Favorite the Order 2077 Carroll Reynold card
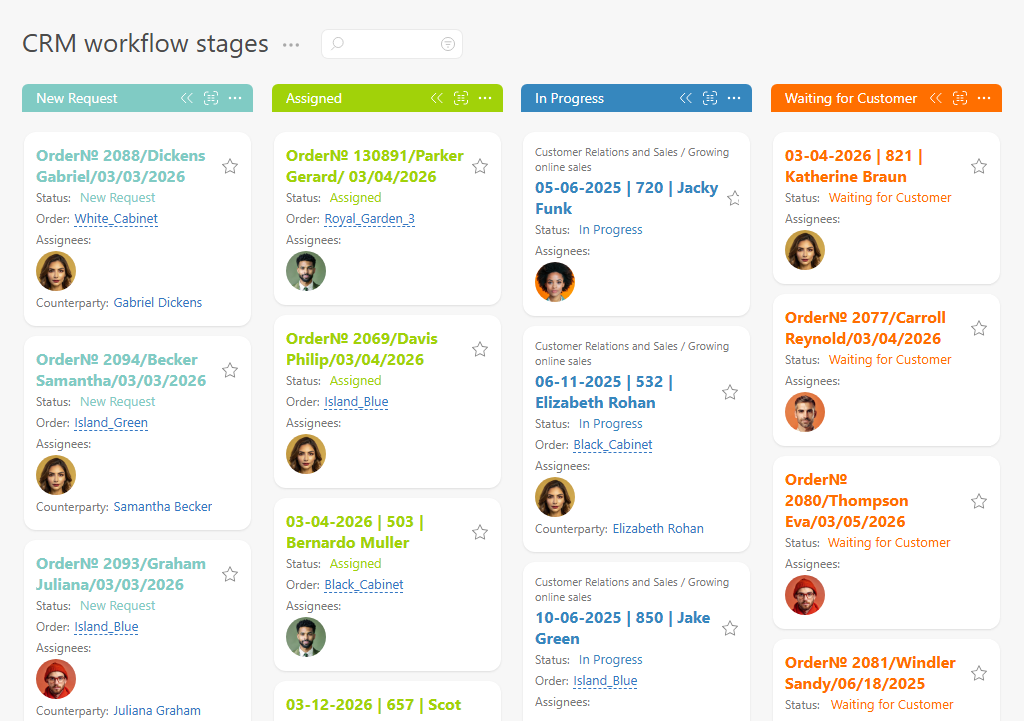 coord(979,328)
